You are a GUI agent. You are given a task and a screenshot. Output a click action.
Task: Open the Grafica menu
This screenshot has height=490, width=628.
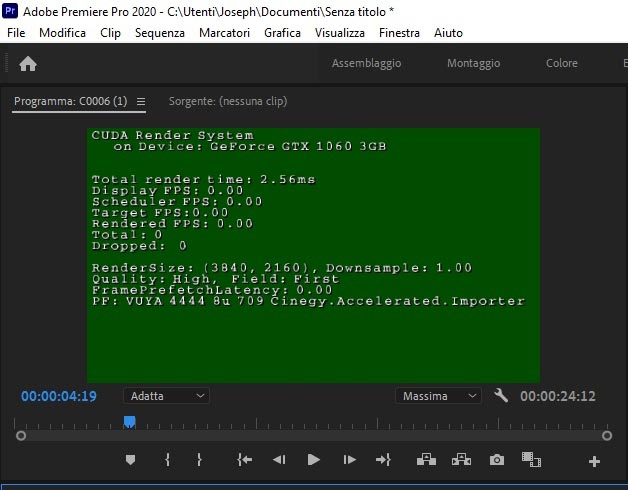pos(282,33)
